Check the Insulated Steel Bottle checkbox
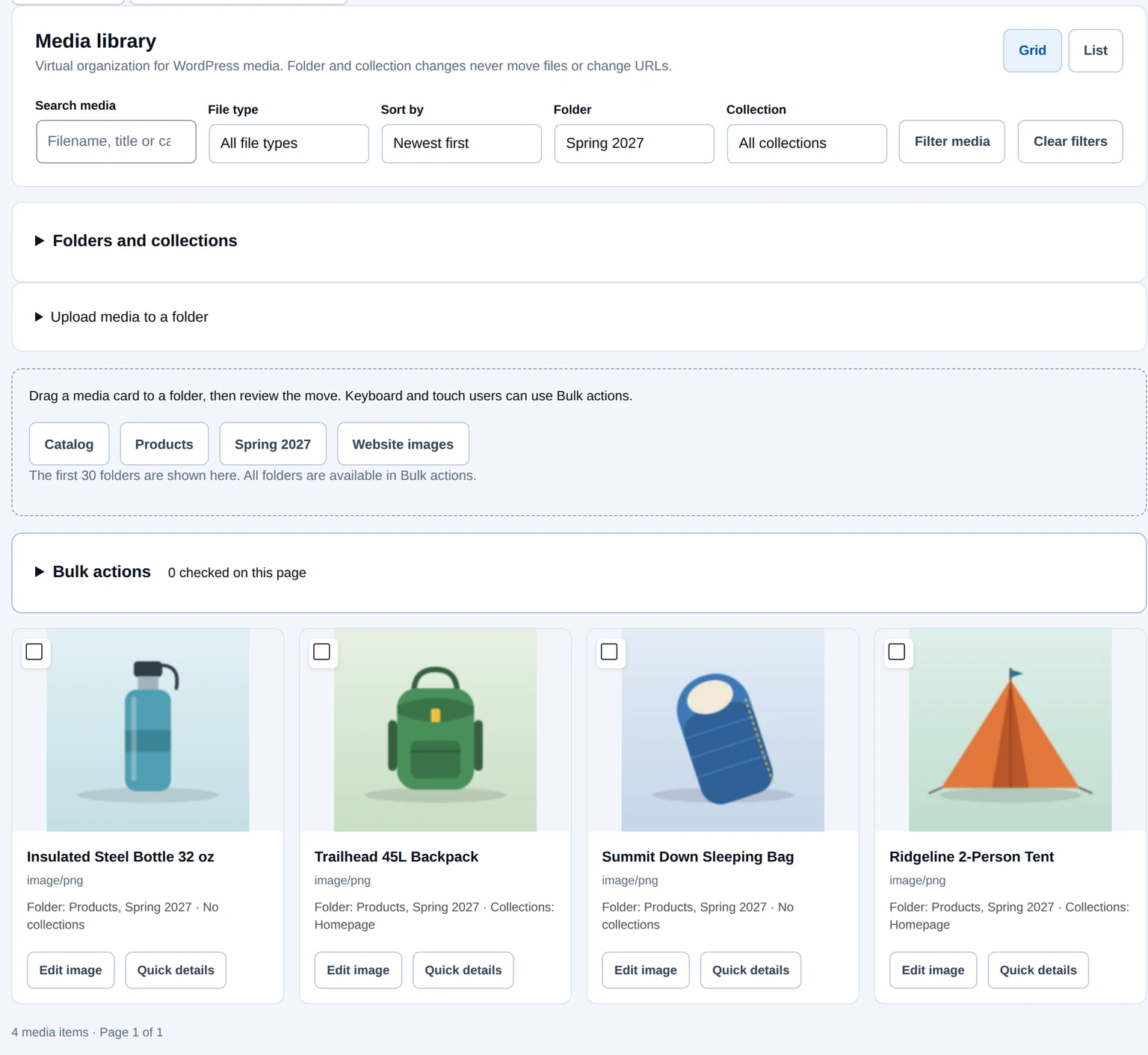 pos(34,652)
